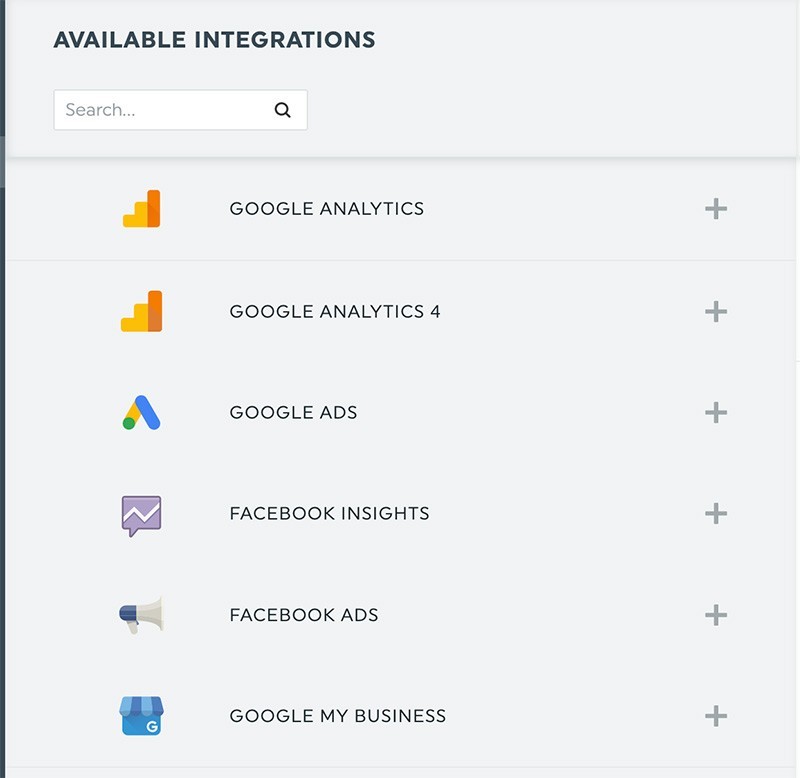Select the Google Analytics label text

click(x=327, y=209)
